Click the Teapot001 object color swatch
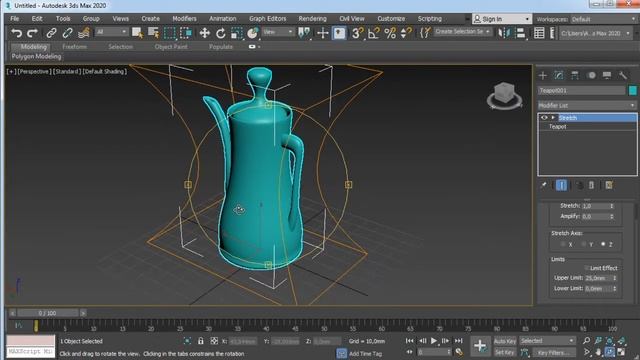Screen dimensions: 640x360 pos(633,90)
